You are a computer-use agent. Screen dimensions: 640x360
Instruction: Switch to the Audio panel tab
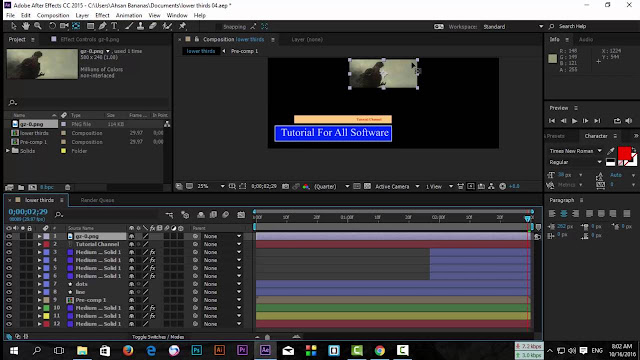pos(586,40)
